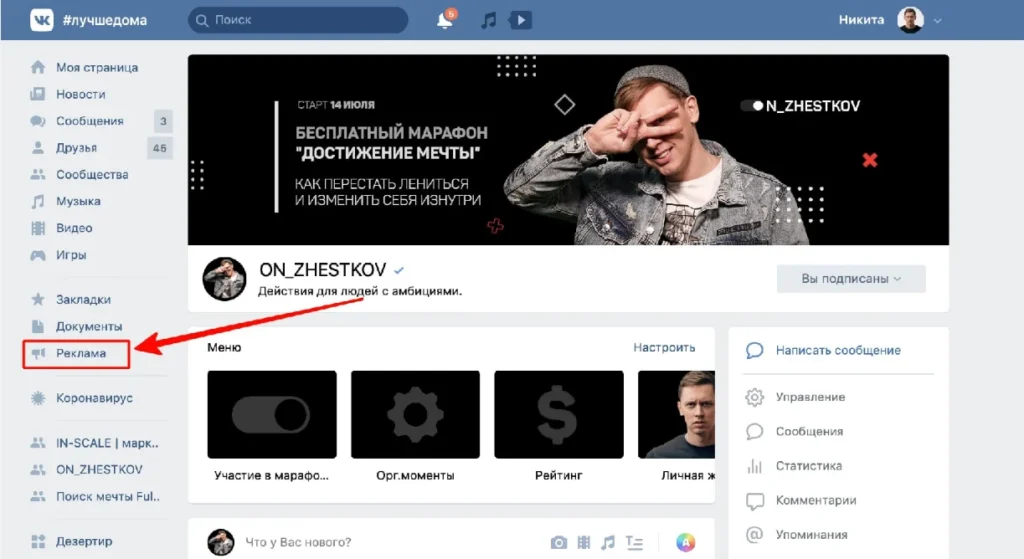1024x559 pixels.
Task: Open Дезертир app shortcut
Action: (x=84, y=541)
